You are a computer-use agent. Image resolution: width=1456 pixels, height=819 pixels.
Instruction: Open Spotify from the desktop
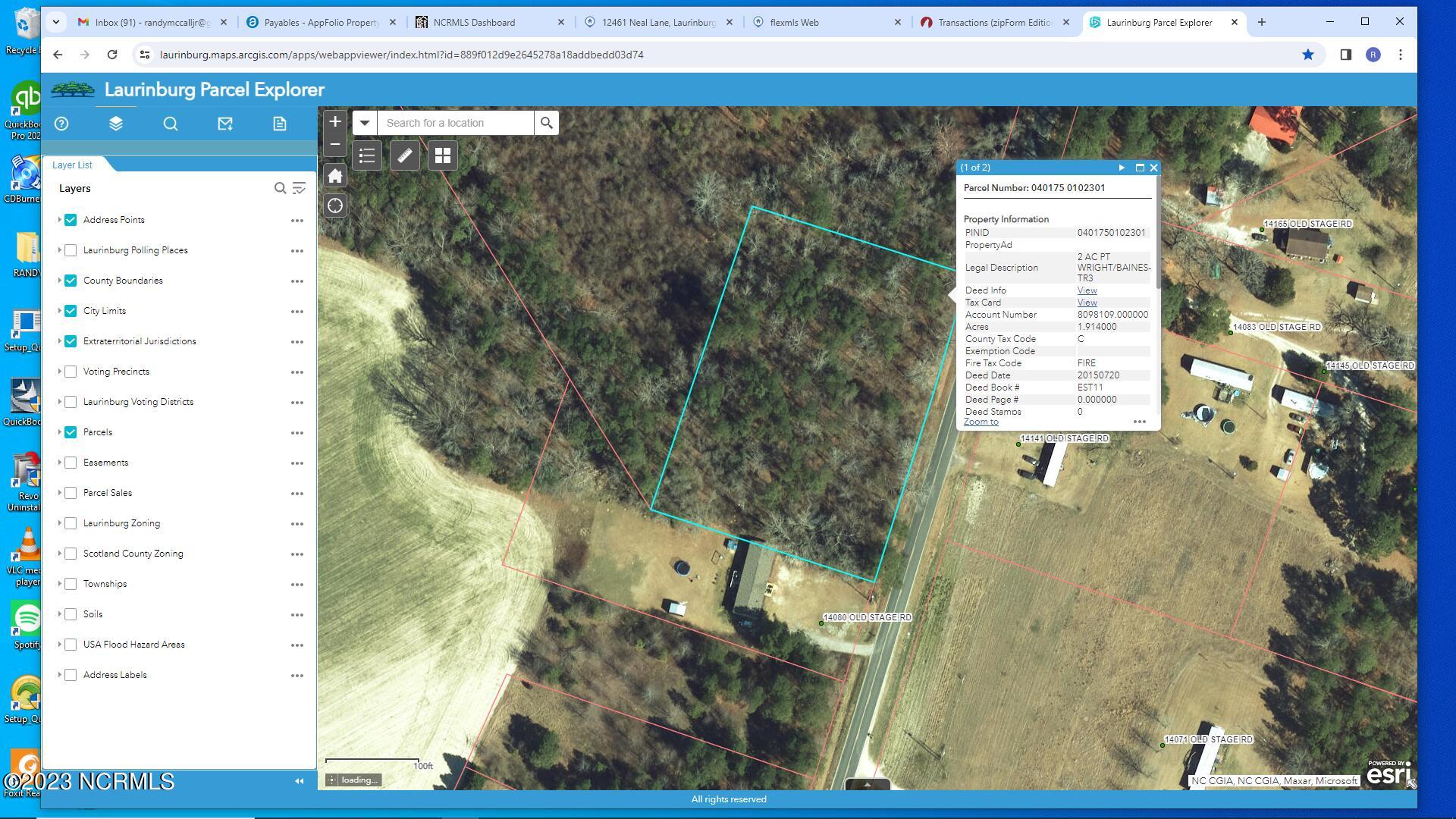click(x=27, y=626)
